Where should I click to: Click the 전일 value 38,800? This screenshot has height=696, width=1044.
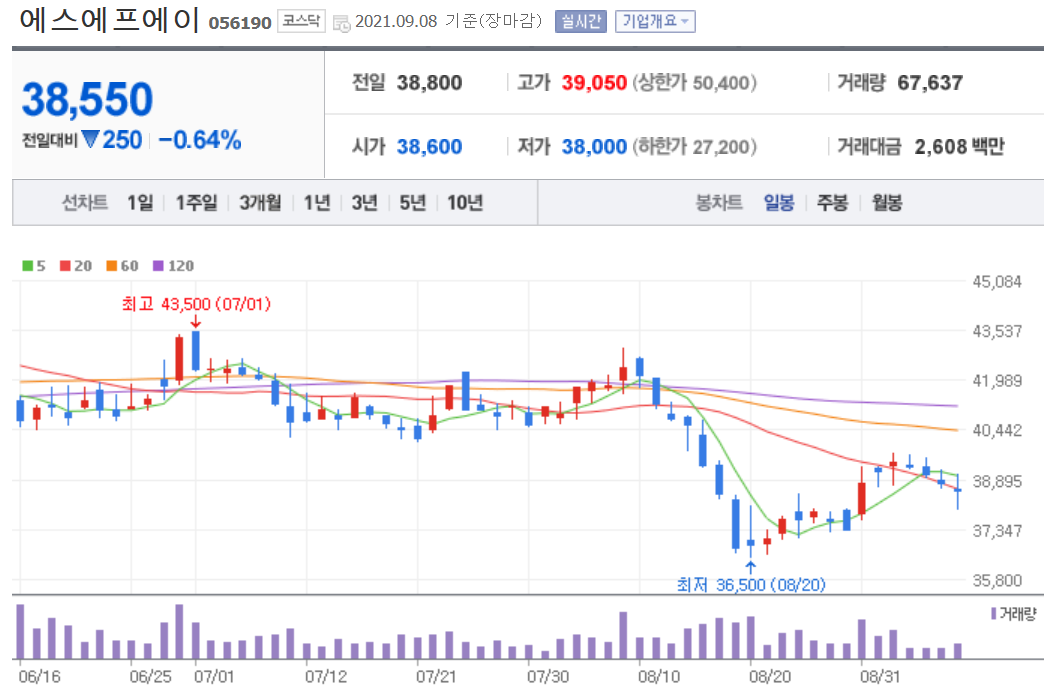[429, 83]
